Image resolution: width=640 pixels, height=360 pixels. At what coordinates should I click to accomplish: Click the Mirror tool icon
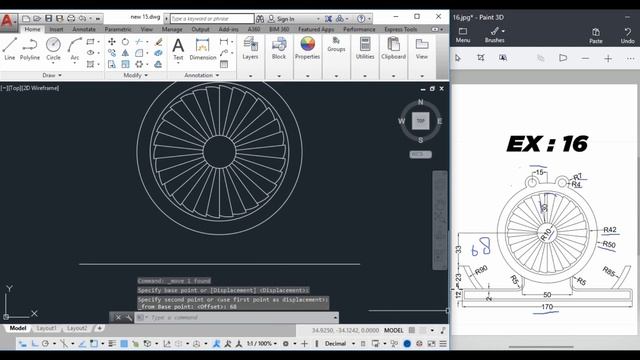click(x=125, y=53)
